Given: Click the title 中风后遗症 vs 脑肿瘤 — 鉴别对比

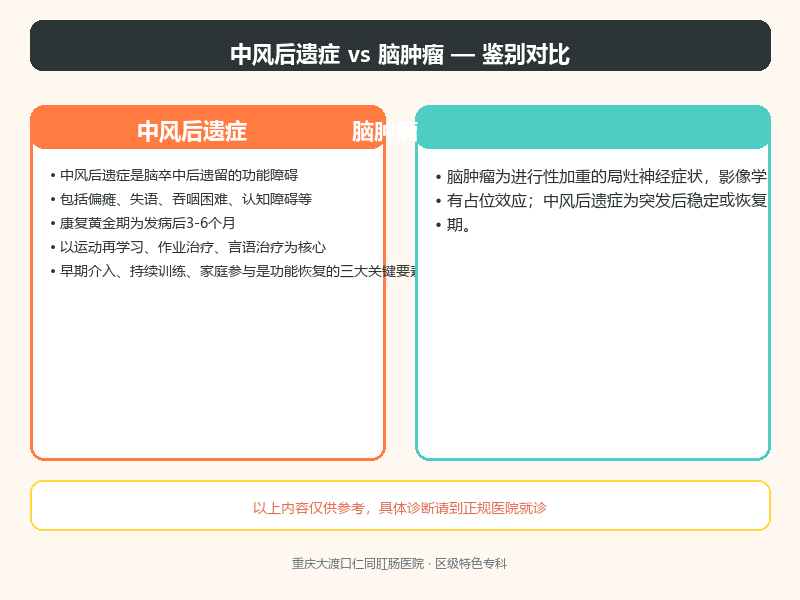Looking at the screenshot, I should 400,54.
